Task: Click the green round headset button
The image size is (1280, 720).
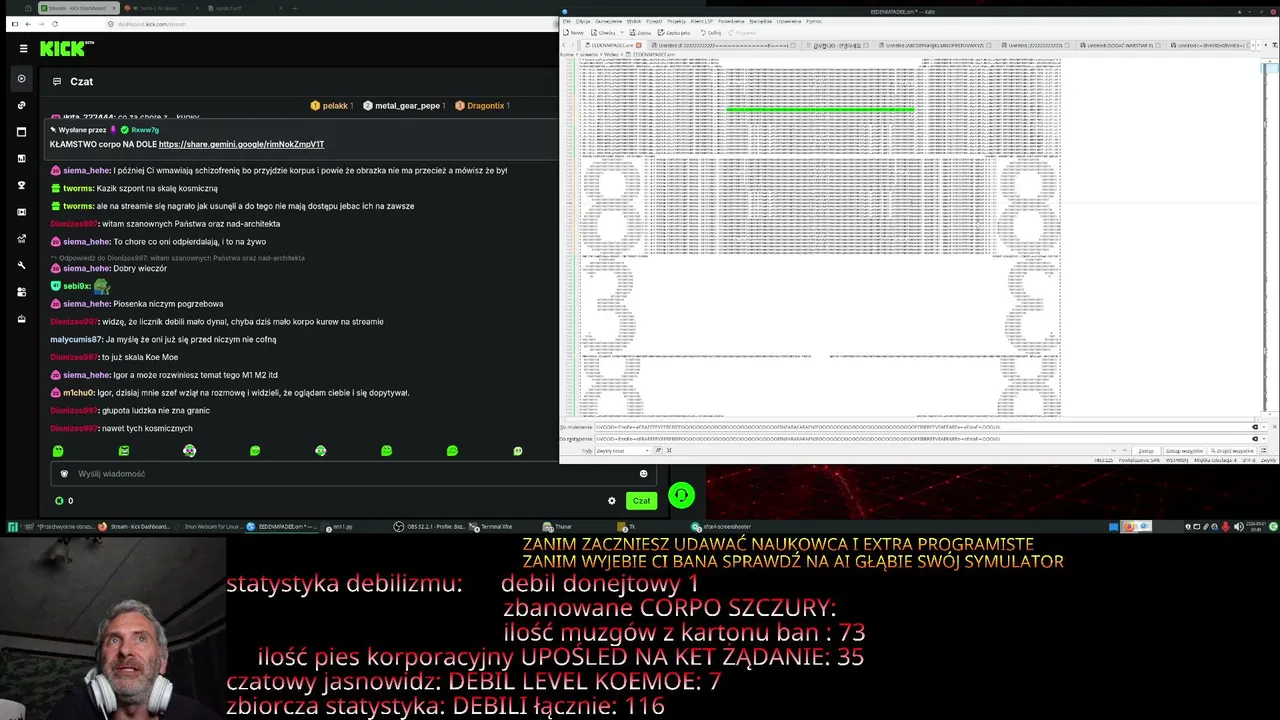Action: tap(681, 495)
